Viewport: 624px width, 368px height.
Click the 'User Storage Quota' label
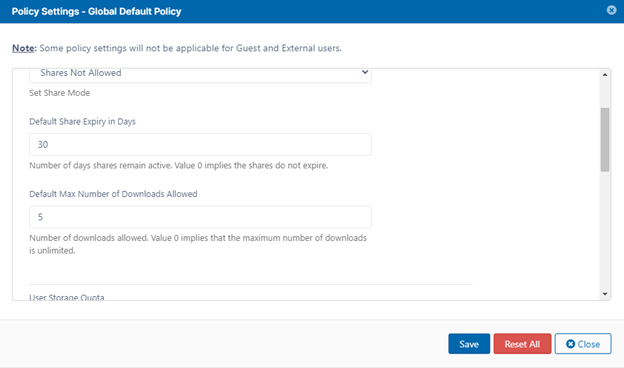pos(66,297)
